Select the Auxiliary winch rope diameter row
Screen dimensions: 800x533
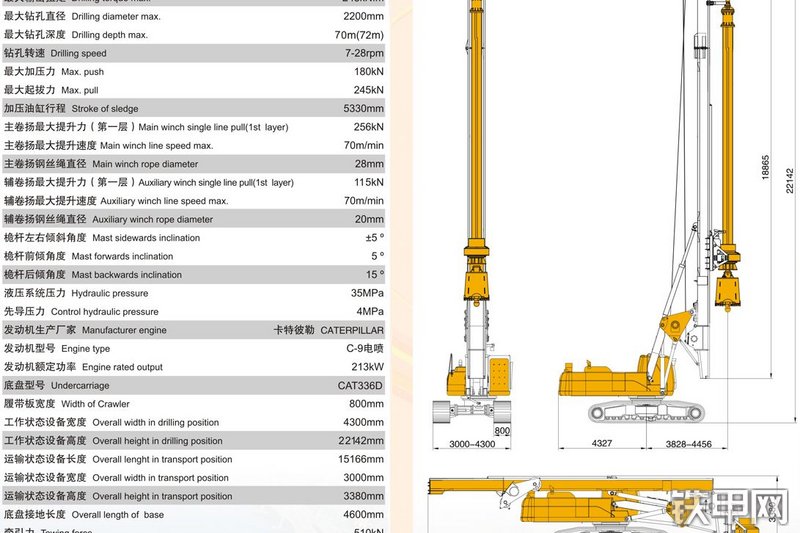(193, 219)
